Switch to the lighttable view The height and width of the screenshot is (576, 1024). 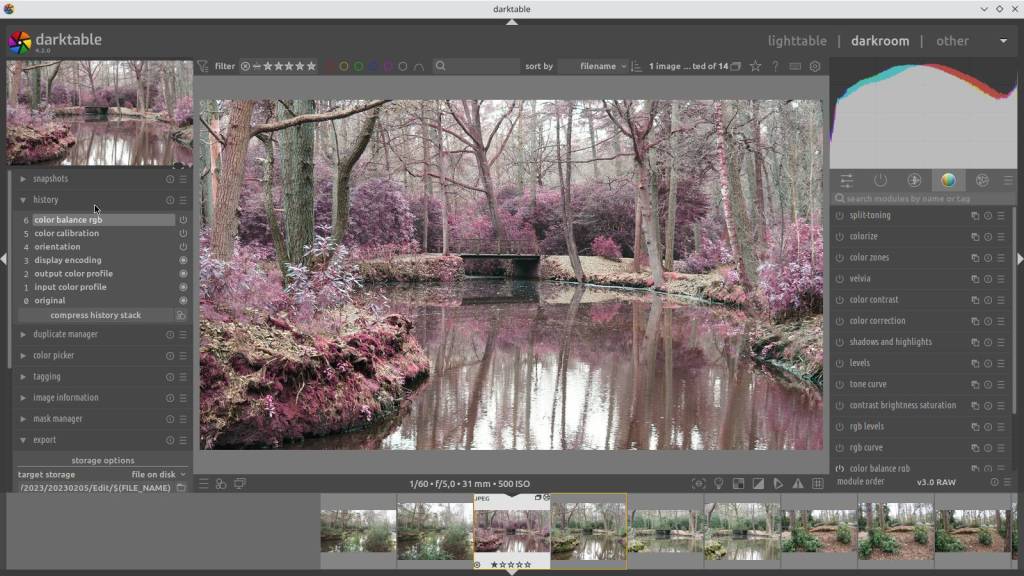(796, 41)
